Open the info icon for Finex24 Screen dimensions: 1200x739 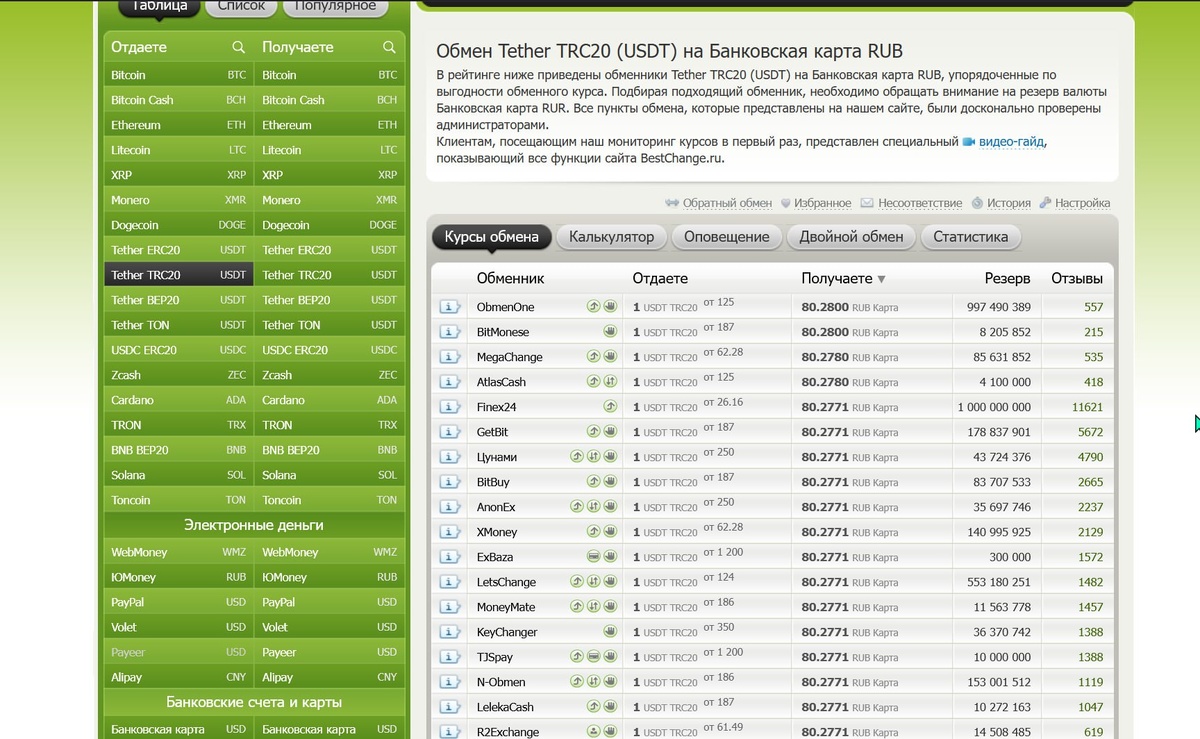(x=449, y=407)
